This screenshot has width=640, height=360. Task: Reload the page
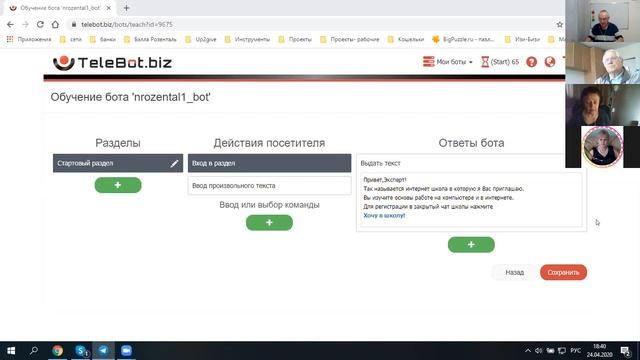pos(40,24)
